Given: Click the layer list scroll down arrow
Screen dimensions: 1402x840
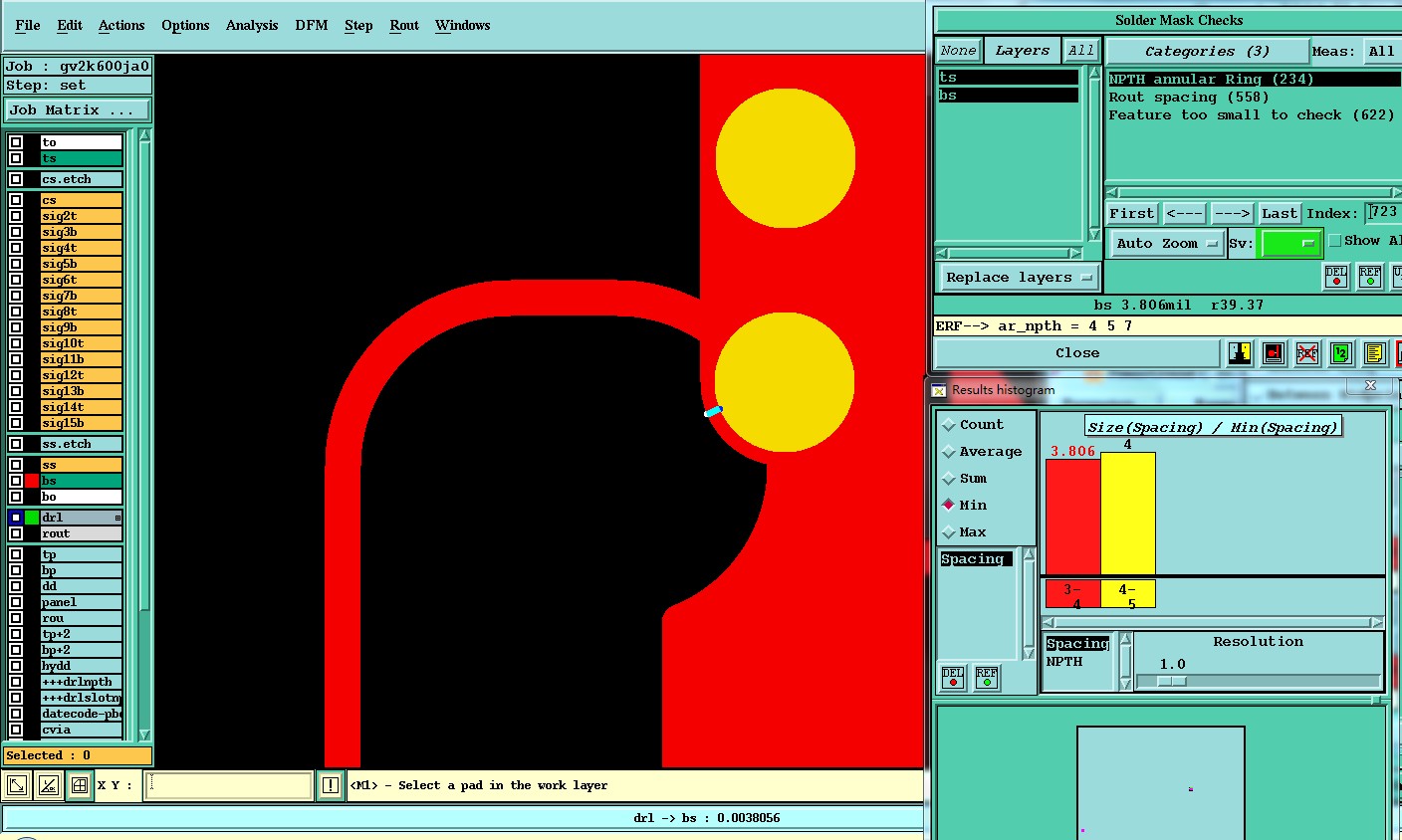Looking at the screenshot, I should (x=144, y=734).
